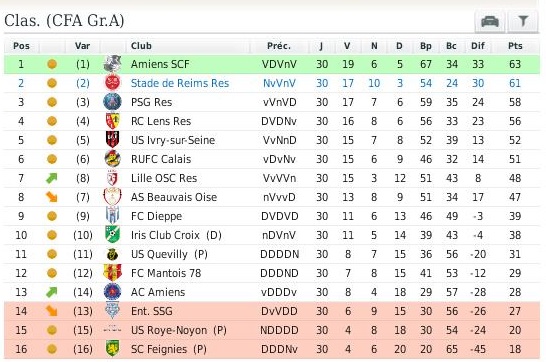Click the Iris Club Croix green crest
This screenshot has height=362, width=546.
tap(112, 235)
